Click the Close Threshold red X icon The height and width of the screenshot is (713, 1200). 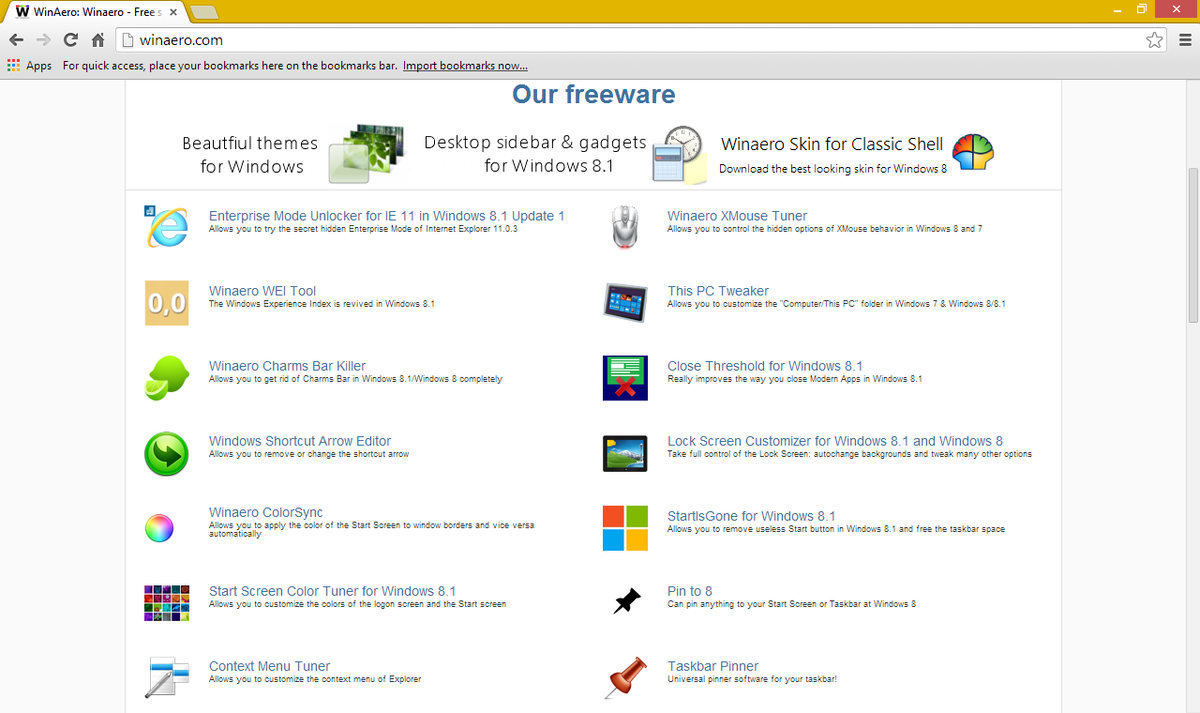point(625,378)
